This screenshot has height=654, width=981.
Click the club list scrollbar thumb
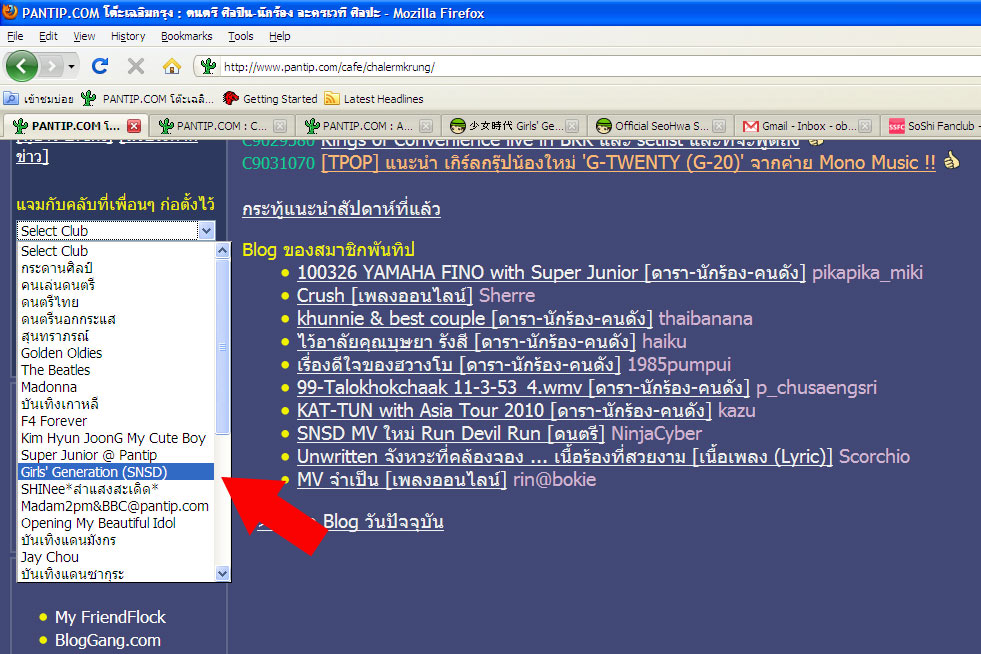pos(222,346)
